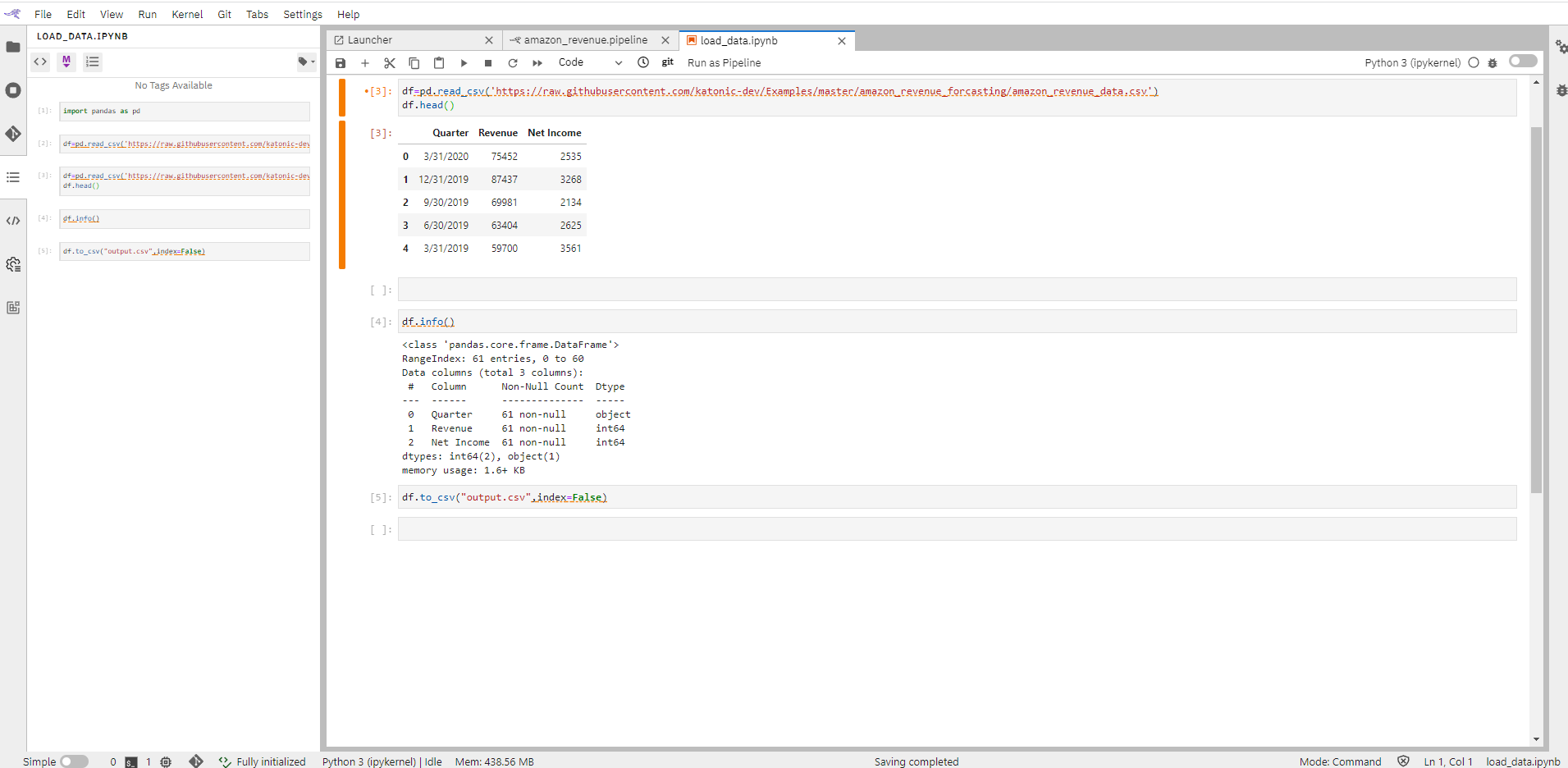Image resolution: width=1568 pixels, height=768 pixels.
Task: Open the Table of Contents sidebar
Action: pyautogui.click(x=13, y=177)
